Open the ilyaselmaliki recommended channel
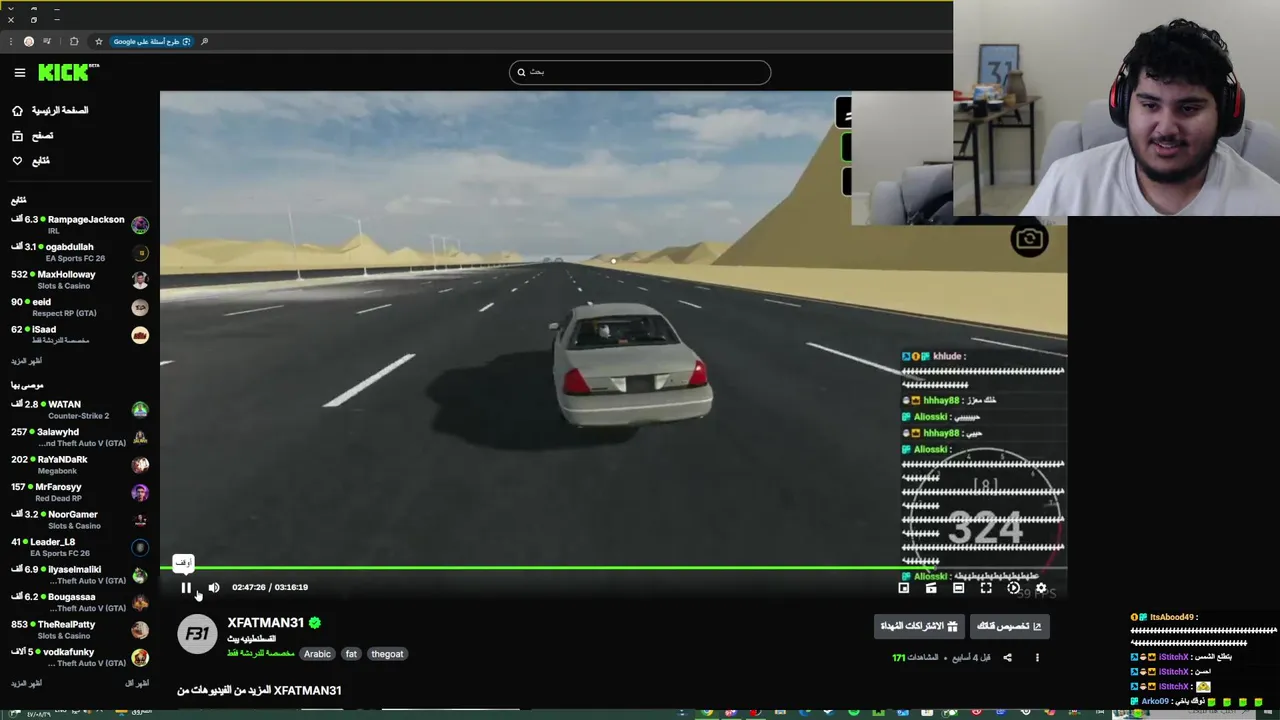The width and height of the screenshot is (1280, 720). pyautogui.click(x=80, y=575)
